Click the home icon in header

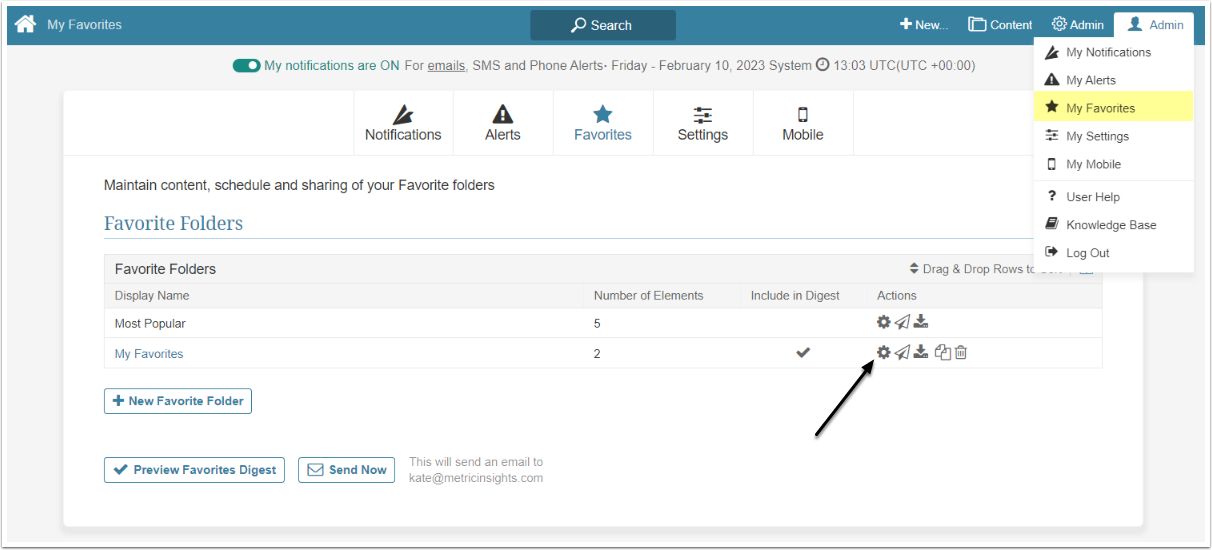[x=26, y=24]
